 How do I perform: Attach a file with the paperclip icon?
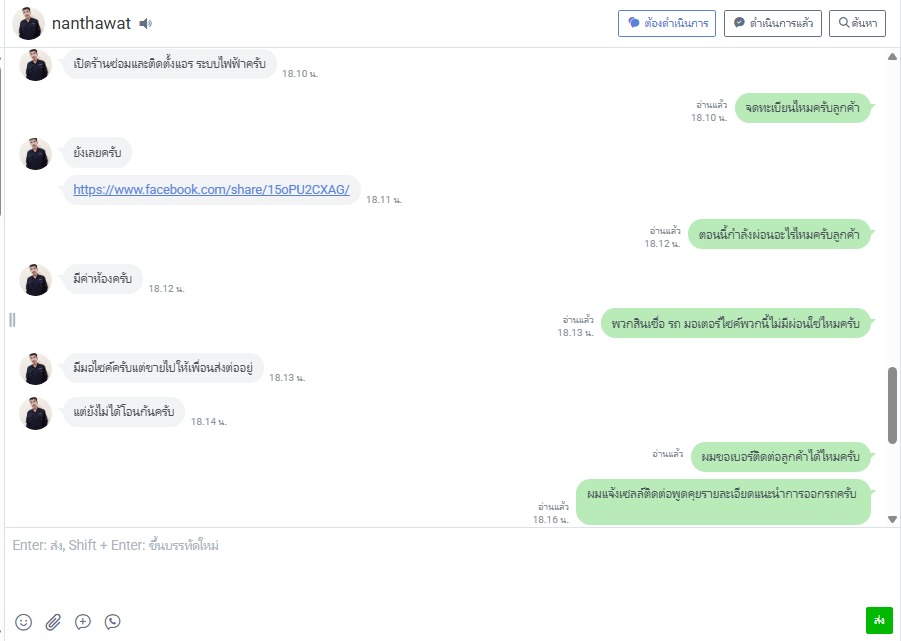click(53, 621)
